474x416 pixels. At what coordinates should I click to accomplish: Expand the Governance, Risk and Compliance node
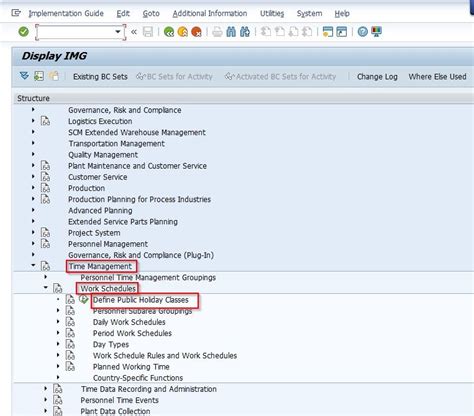[x=33, y=109]
